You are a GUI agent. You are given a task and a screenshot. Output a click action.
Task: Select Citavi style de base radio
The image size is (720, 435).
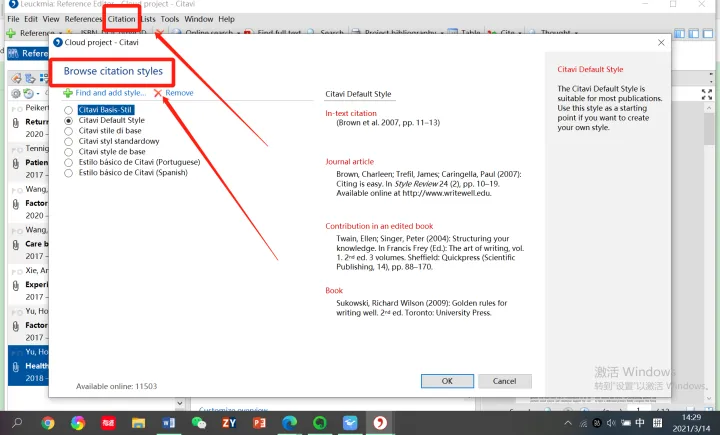68,152
